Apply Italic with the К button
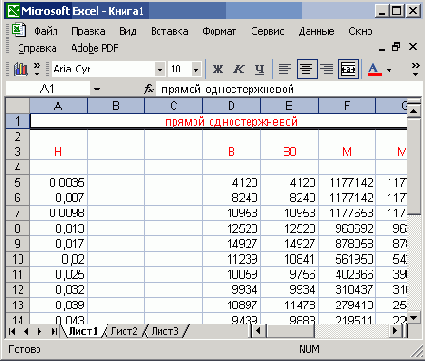 coord(239,69)
